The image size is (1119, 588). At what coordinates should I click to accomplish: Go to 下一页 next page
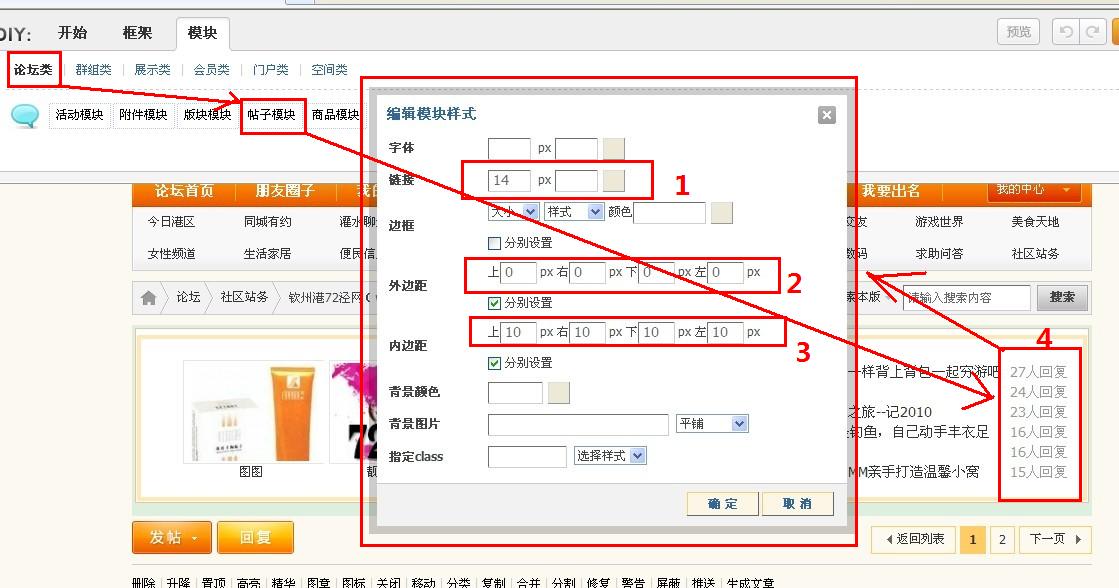1055,539
